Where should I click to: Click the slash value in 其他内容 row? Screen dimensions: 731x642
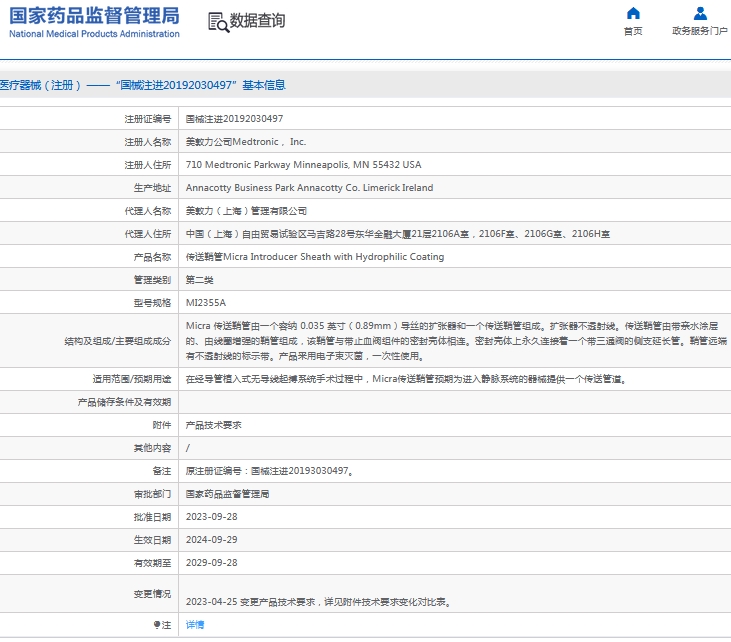click(x=187, y=448)
